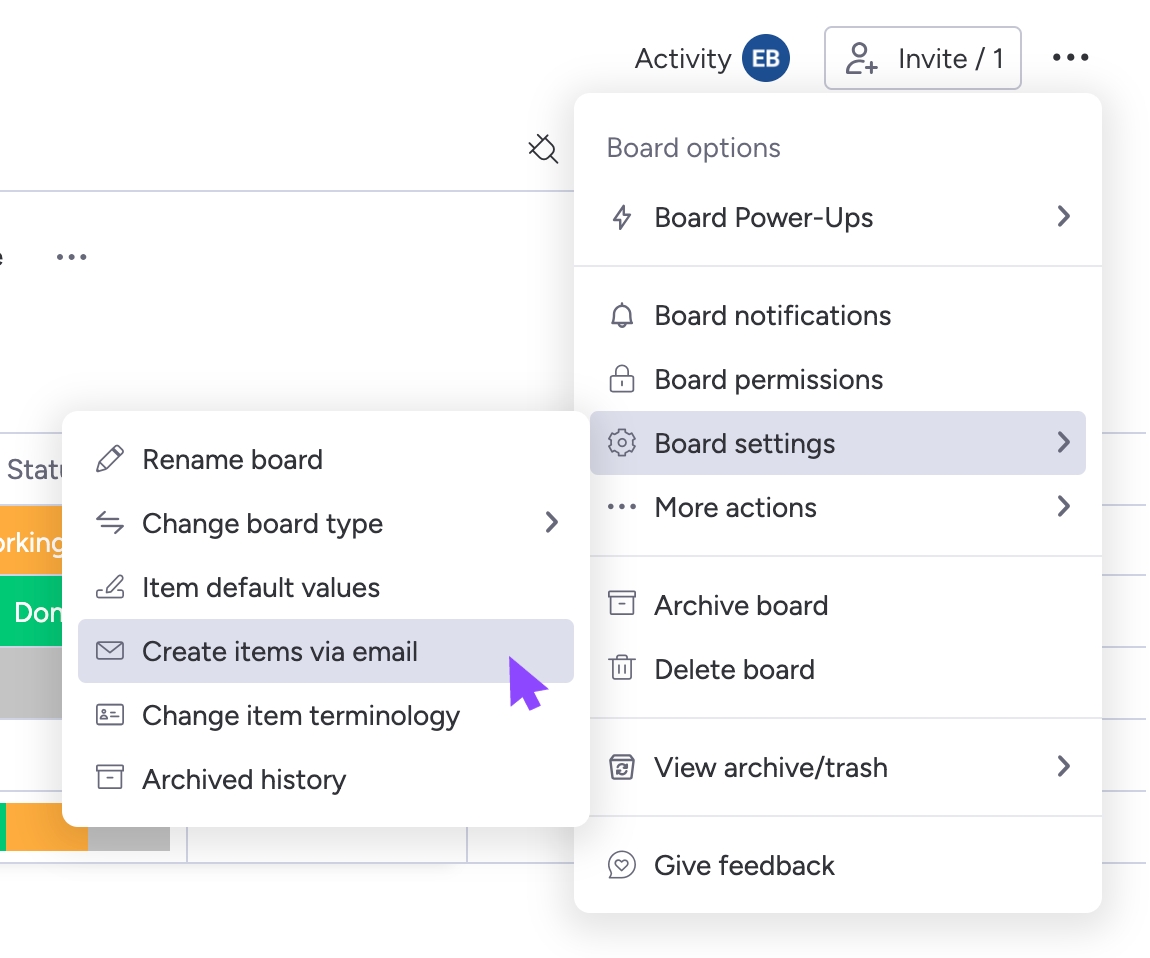1150x958 pixels.
Task: Click the lightning icon for Board Power-Ups
Action: 622,217
